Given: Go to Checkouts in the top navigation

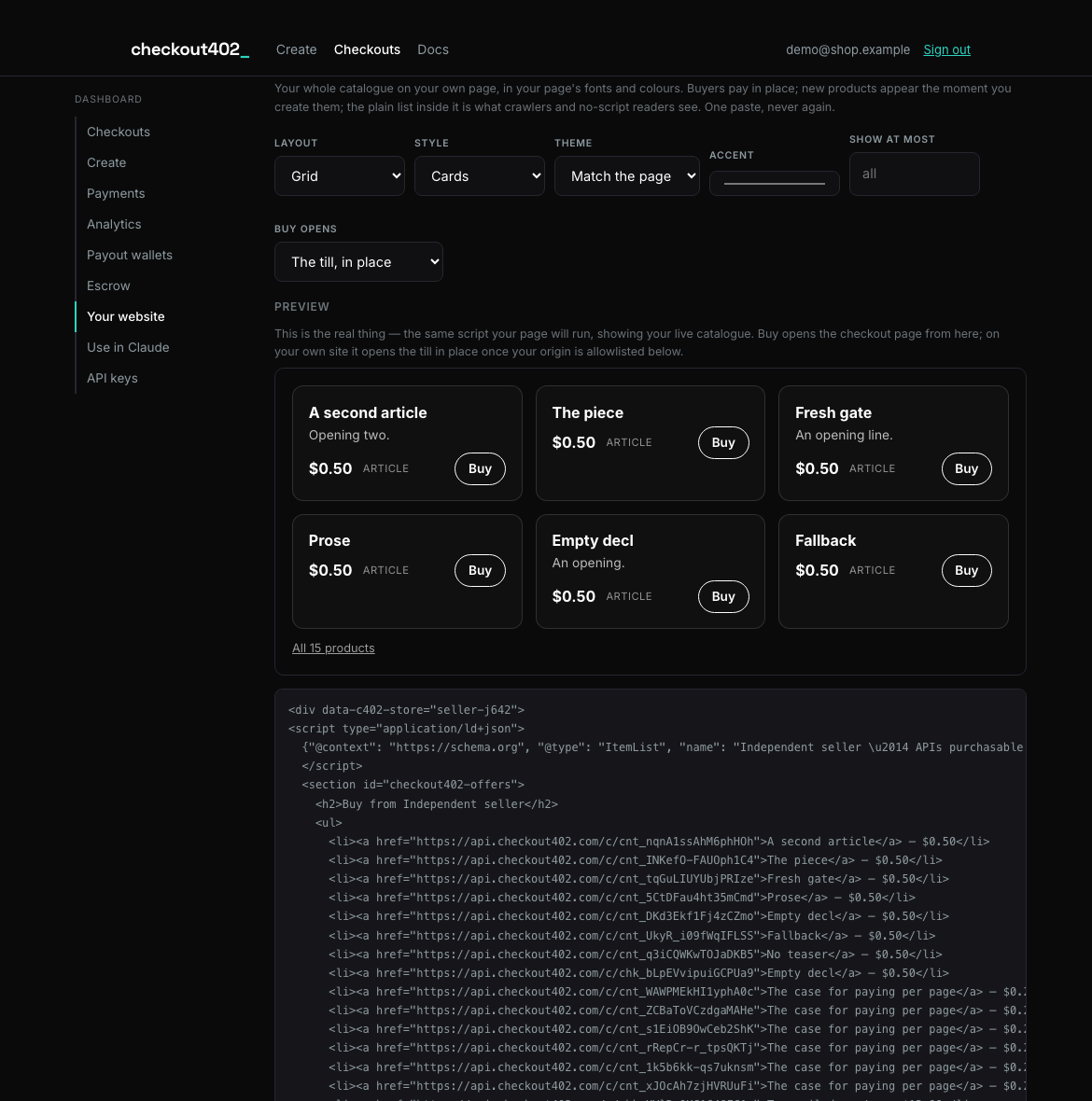Looking at the screenshot, I should (x=368, y=49).
